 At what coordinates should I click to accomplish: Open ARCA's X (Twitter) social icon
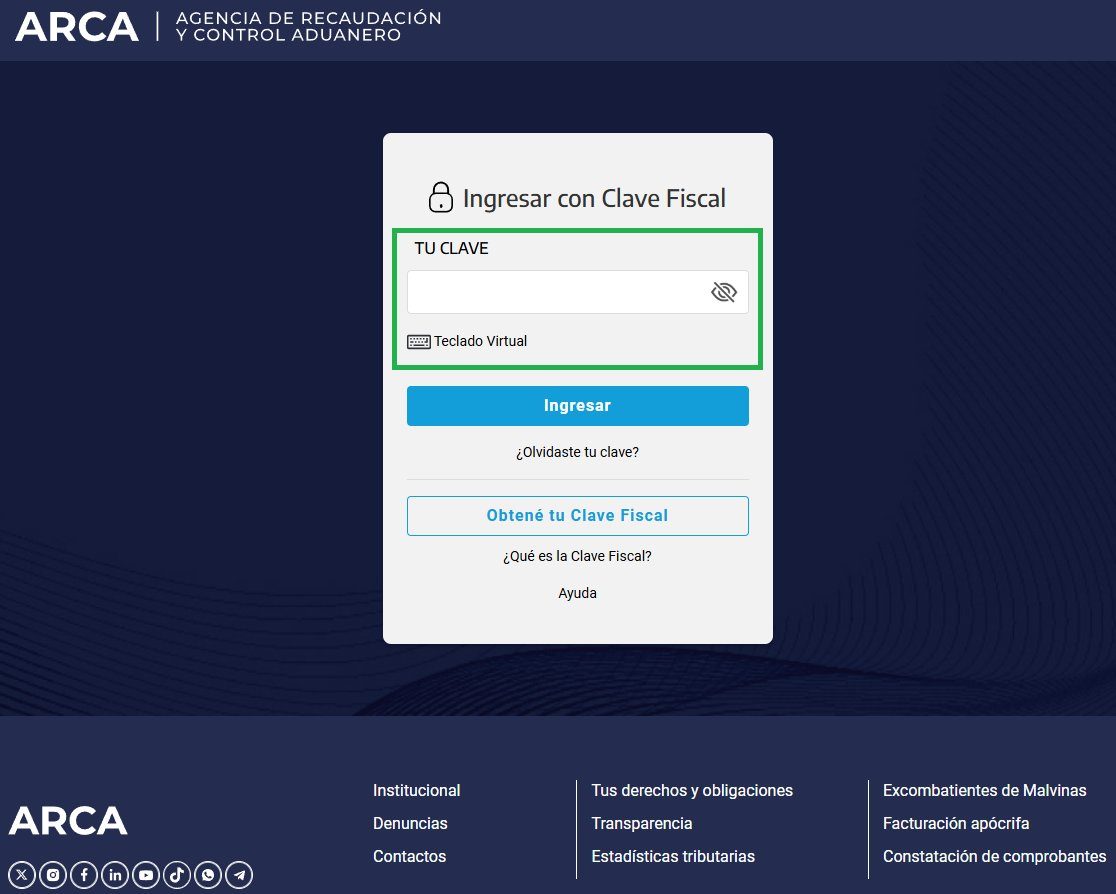click(x=21, y=875)
